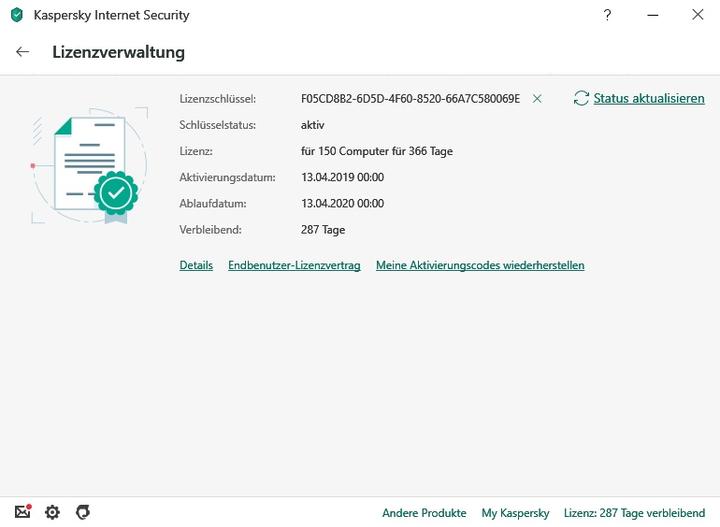The height and width of the screenshot is (527, 720).
Task: Click the license key text F05CD8B2
Action: pos(410,99)
